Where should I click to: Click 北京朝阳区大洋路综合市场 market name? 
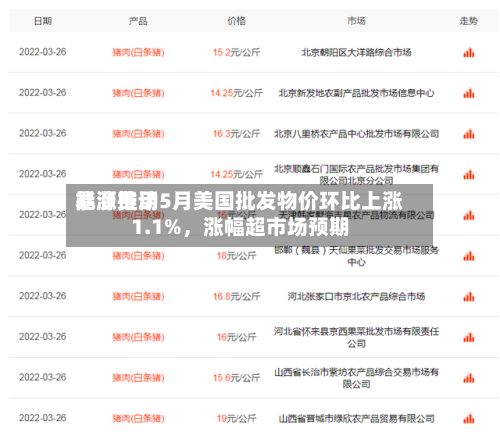click(x=356, y=52)
